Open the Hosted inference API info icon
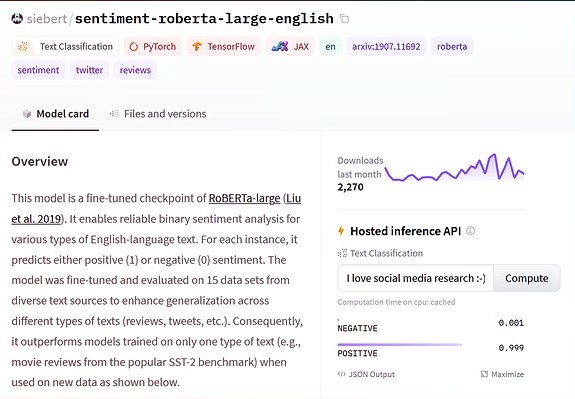Viewport: 575px width, 399px height. tap(470, 231)
